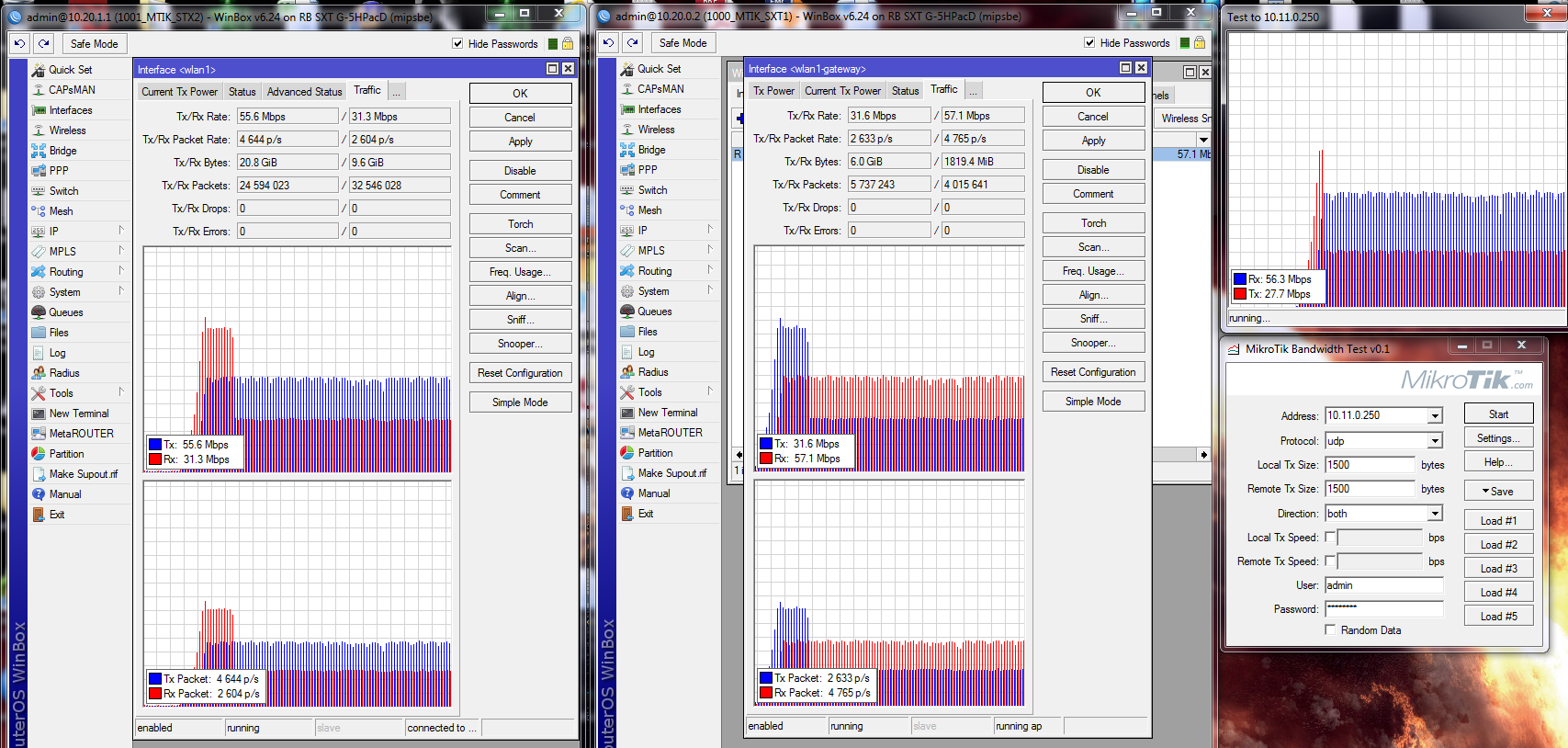The height and width of the screenshot is (748, 1568).
Task: Click the padlock icon in right WinBox
Action: point(1200,42)
